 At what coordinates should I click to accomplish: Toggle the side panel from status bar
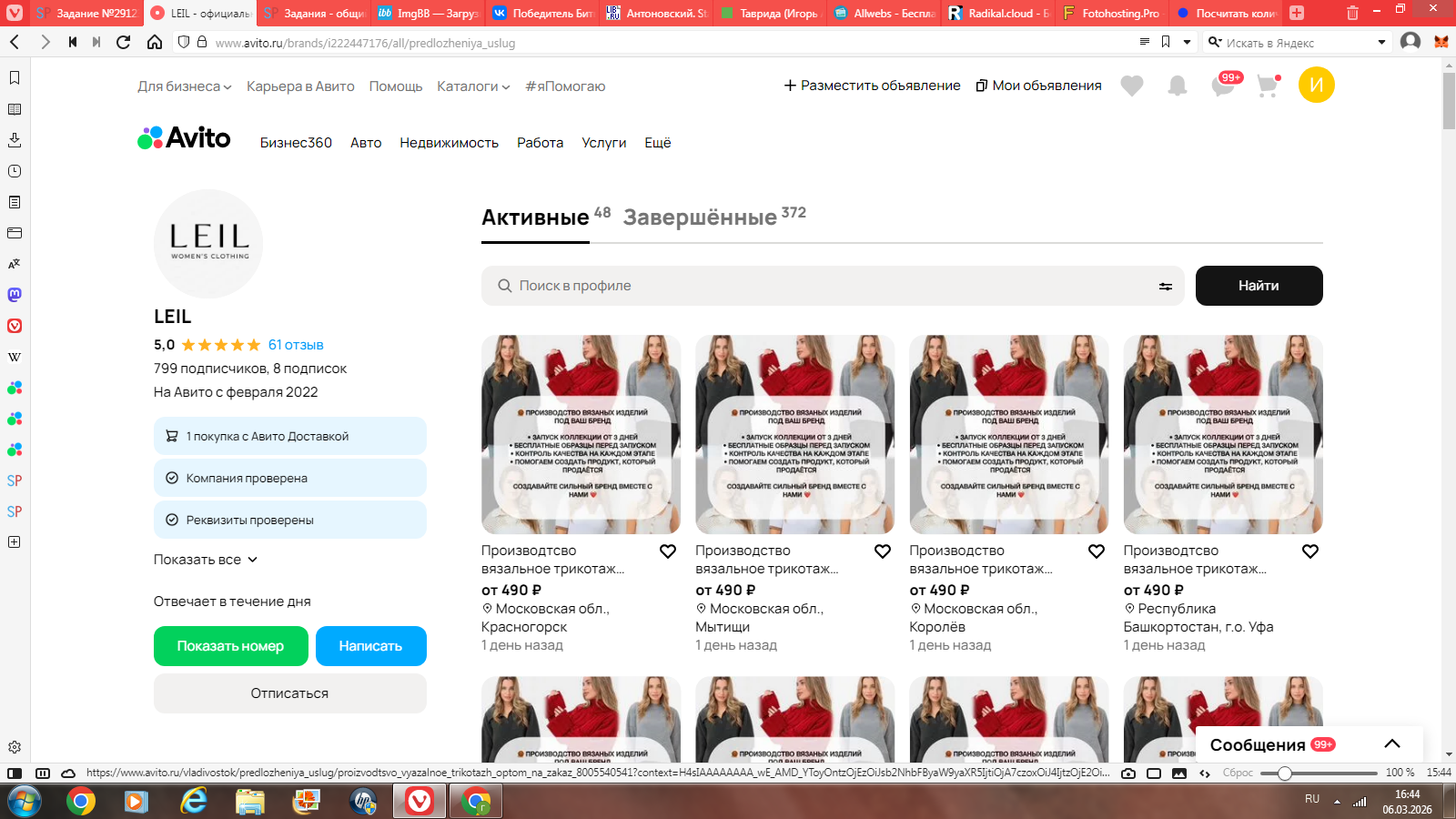[x=15, y=773]
